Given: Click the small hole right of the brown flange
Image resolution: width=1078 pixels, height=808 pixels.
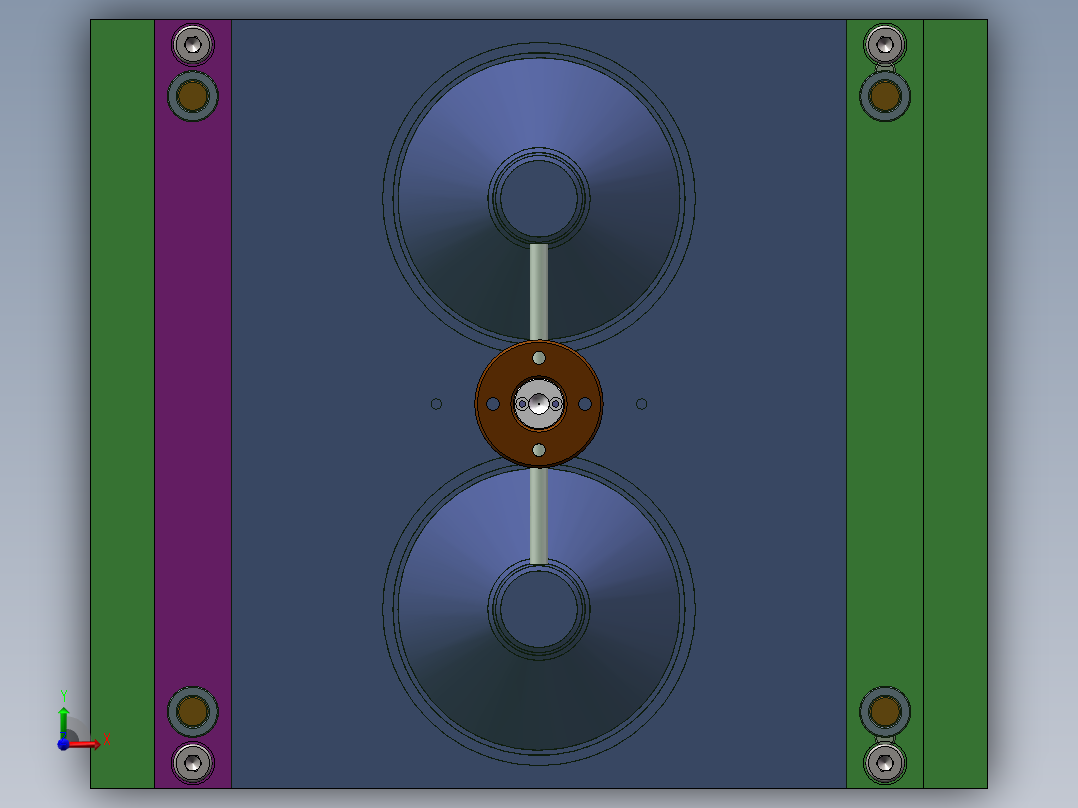Looking at the screenshot, I should [641, 404].
